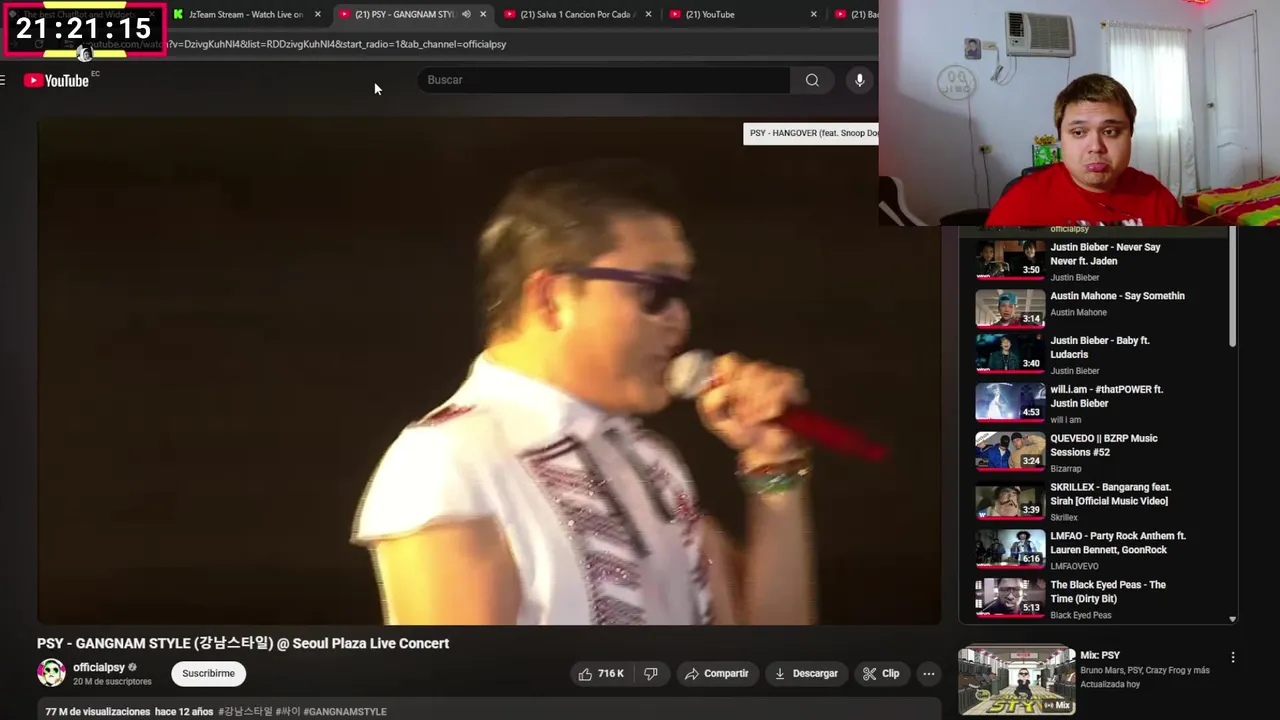Click the Descargar download button

coord(806,674)
